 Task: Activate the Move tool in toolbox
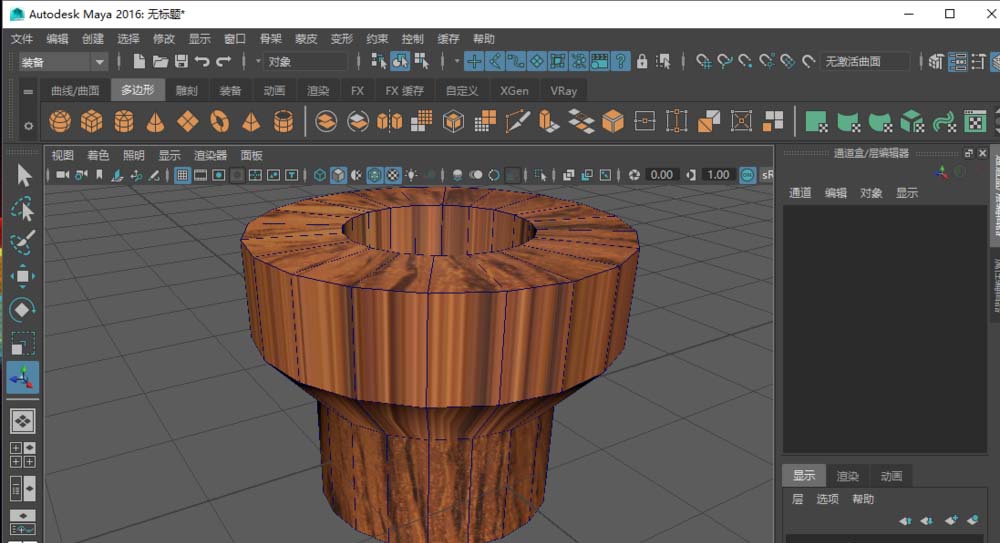(23, 277)
